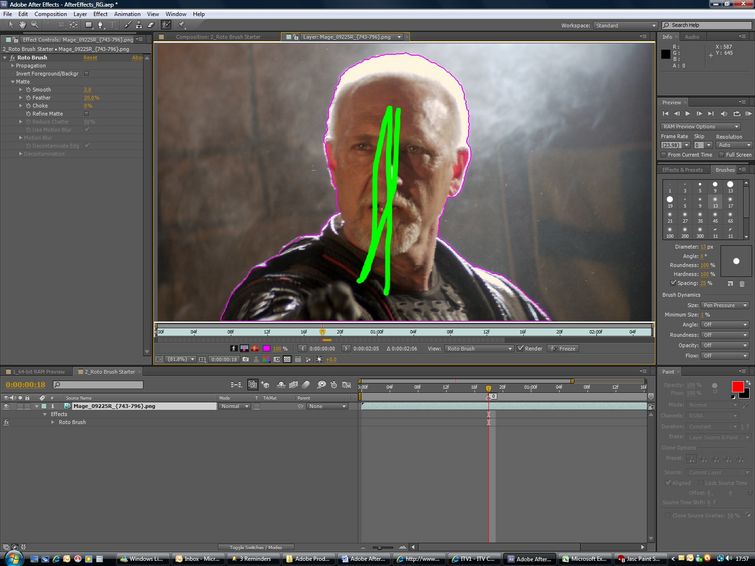Image resolution: width=755 pixels, height=566 pixels.
Task: Switch to Effects & Presets tab
Action: (x=682, y=170)
